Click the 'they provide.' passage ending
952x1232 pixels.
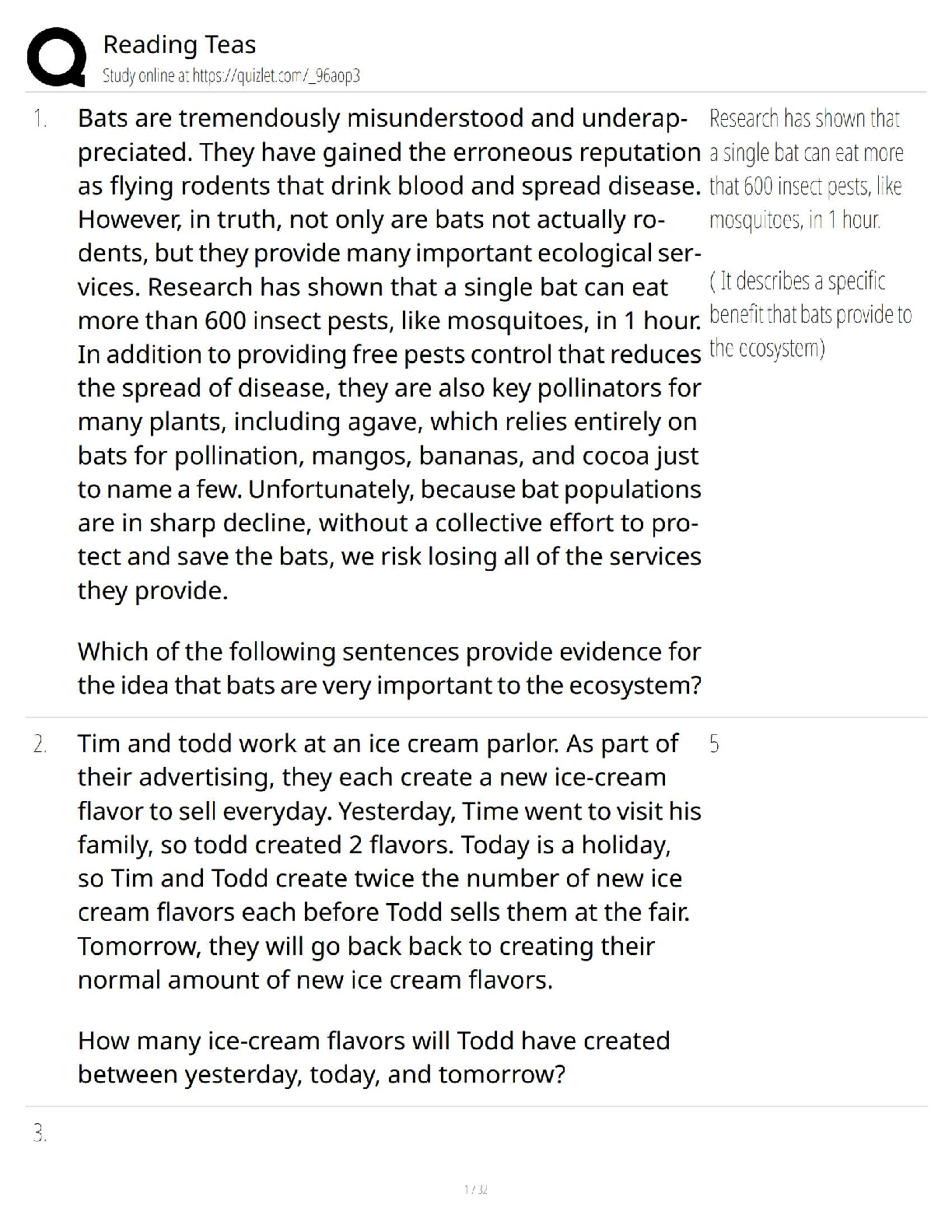[x=153, y=590]
